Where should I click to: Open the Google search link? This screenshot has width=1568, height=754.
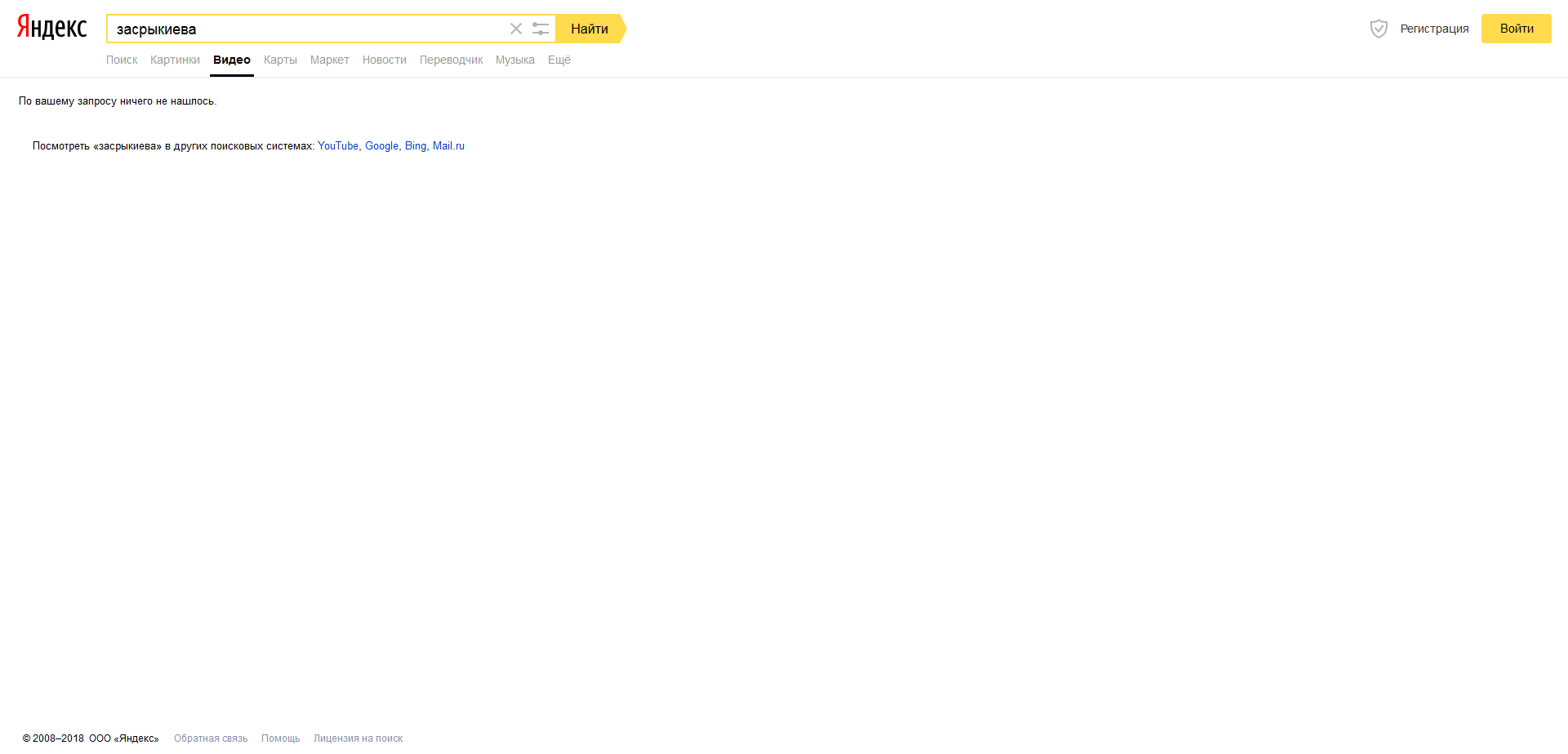[x=381, y=146]
